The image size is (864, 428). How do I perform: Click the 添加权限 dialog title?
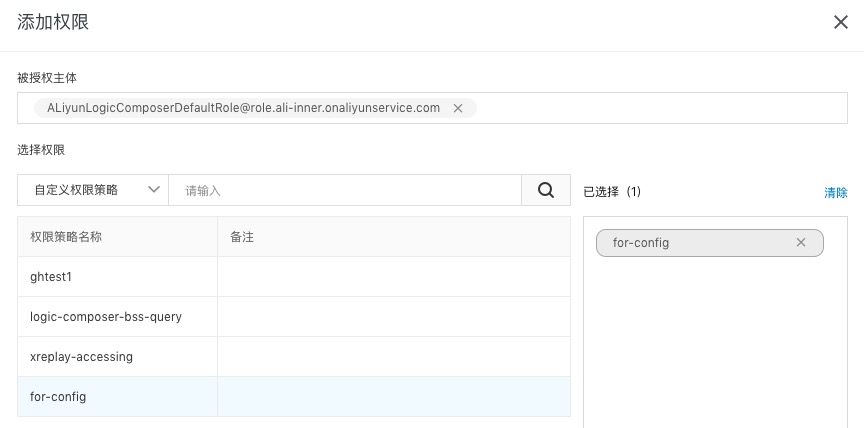(53, 22)
